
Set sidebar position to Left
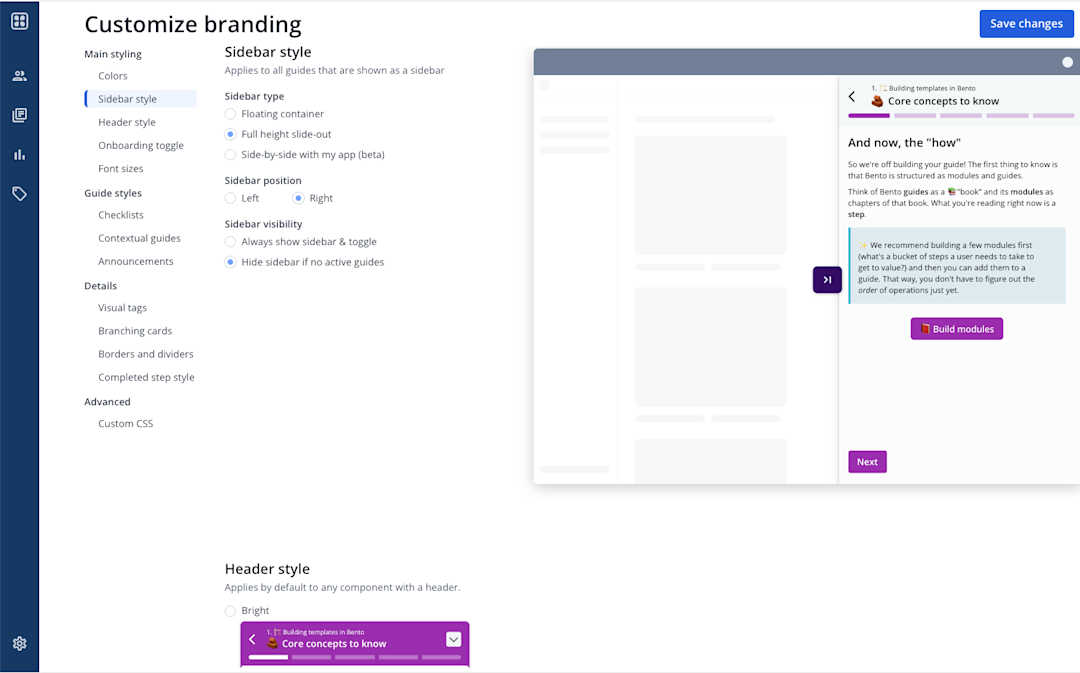[230, 198]
